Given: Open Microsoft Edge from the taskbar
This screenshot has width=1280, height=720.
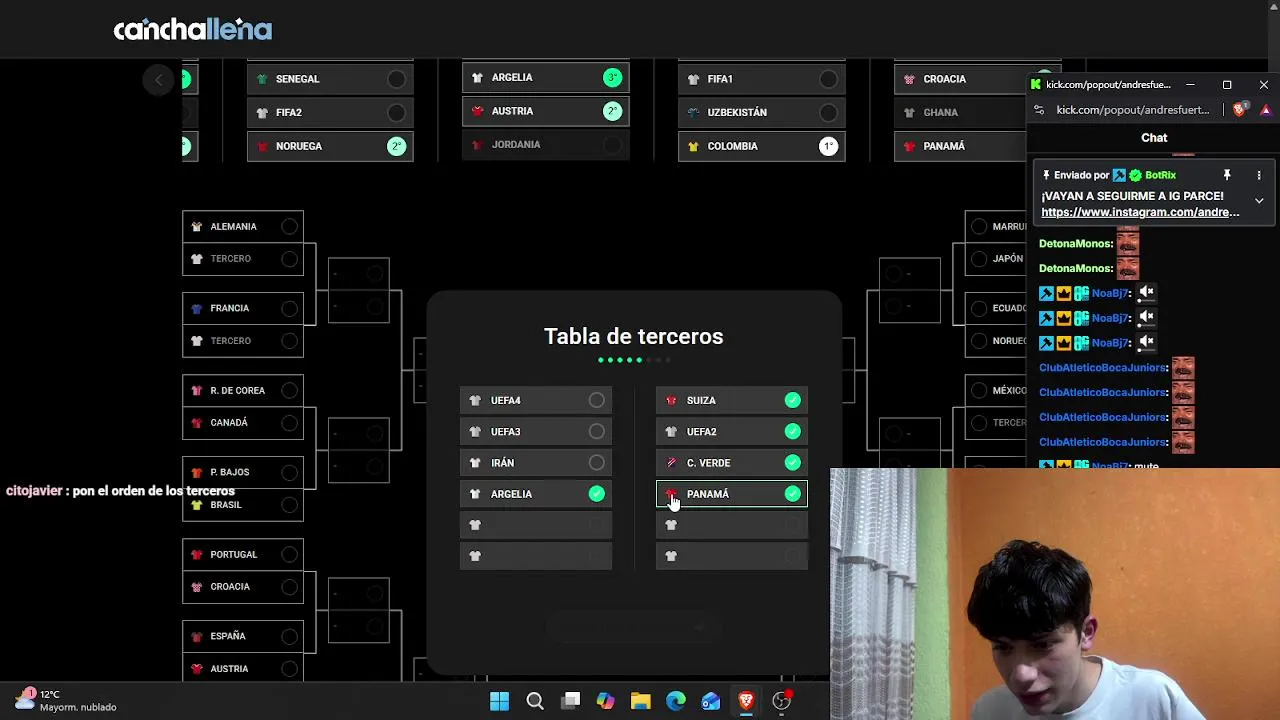Looking at the screenshot, I should [x=676, y=701].
